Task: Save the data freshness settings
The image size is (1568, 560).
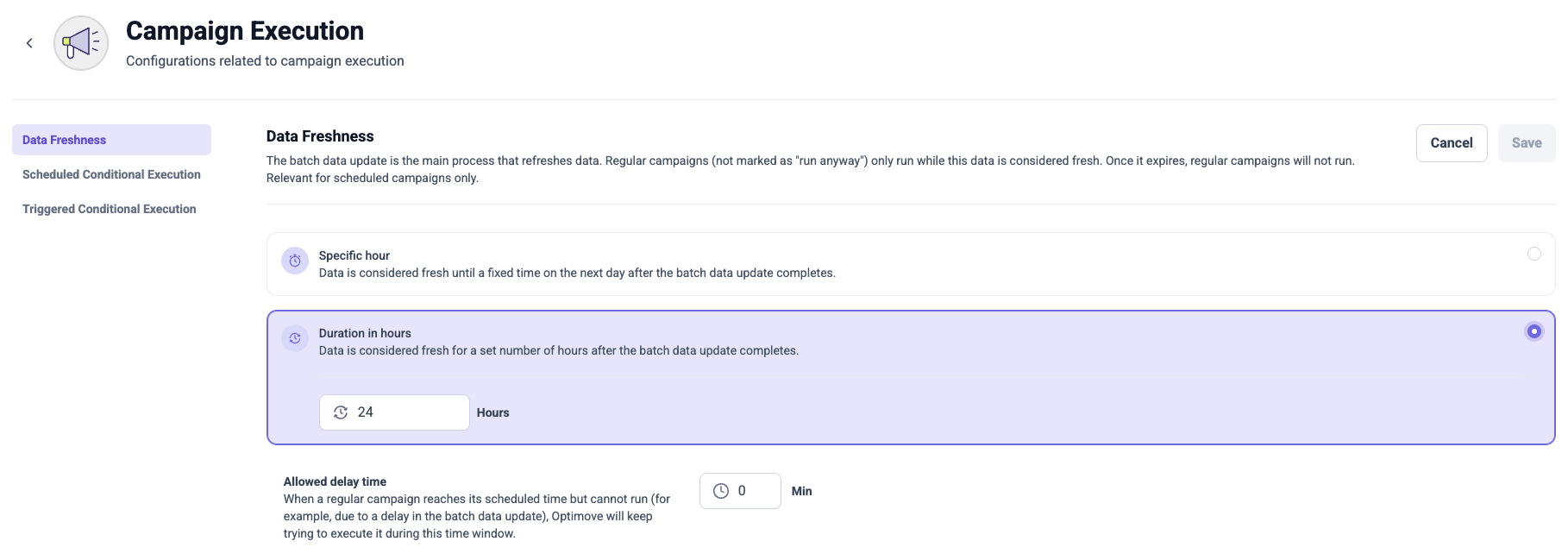Action: tap(1527, 143)
